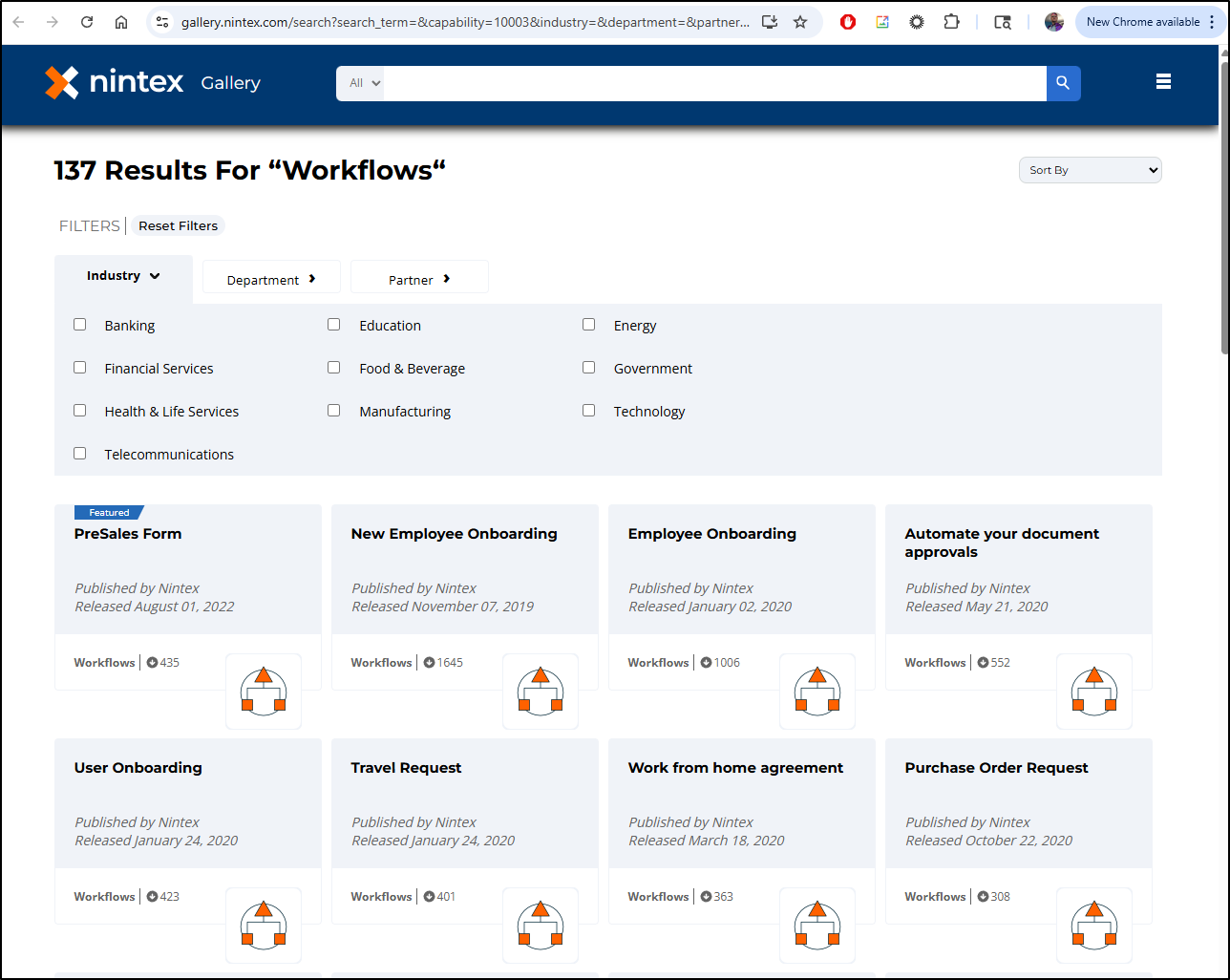
Task: Click the browser back arrow
Action: click(x=18, y=22)
